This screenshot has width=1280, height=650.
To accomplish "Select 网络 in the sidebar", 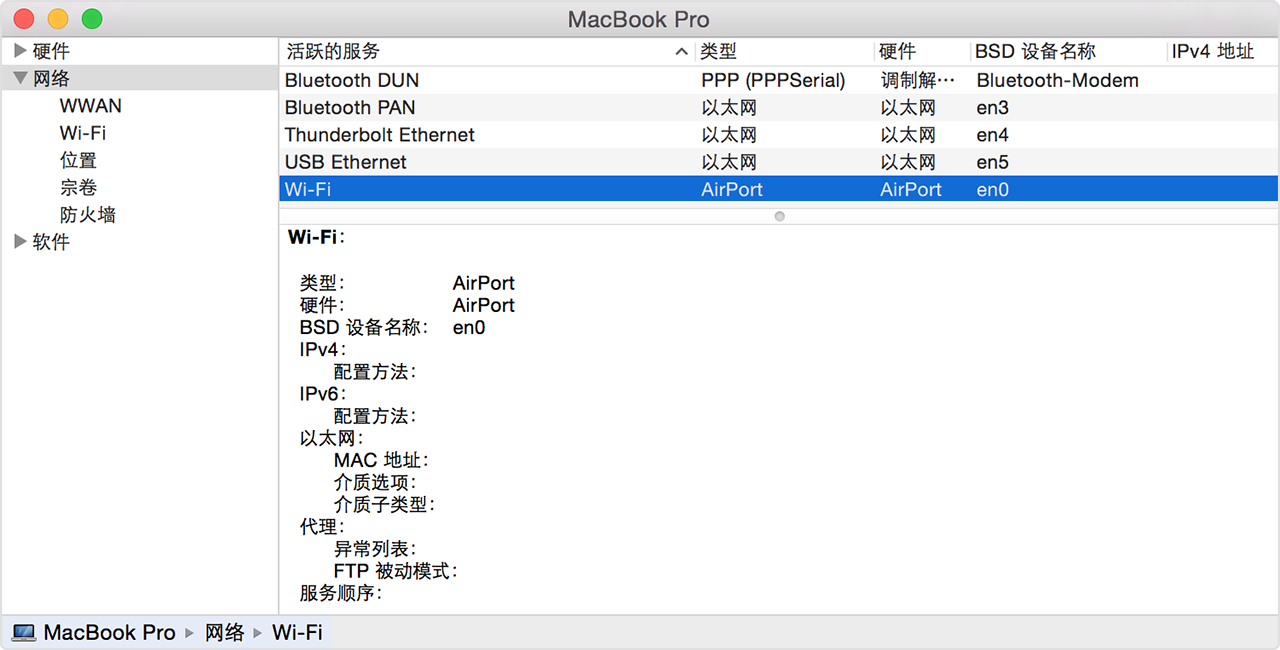I will pyautogui.click(x=51, y=78).
